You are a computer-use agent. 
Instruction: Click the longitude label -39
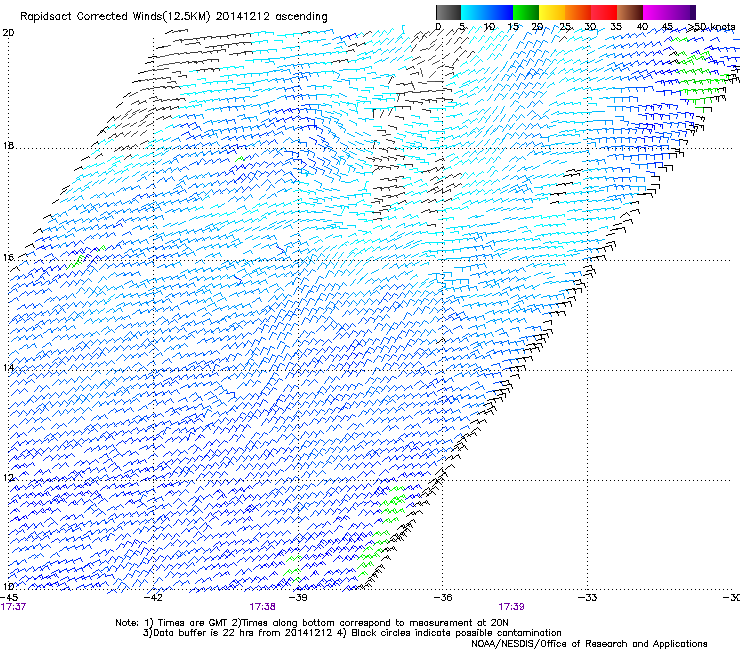[298, 597]
